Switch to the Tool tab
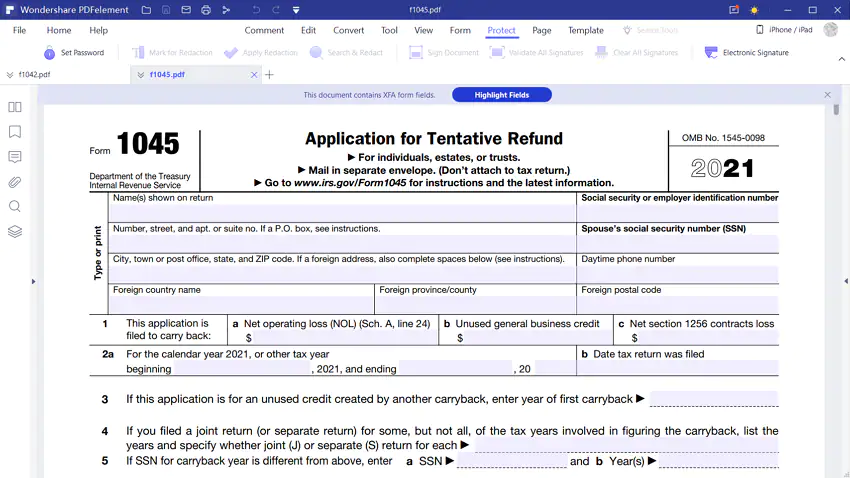This screenshot has height=478, width=850. pyautogui.click(x=389, y=30)
